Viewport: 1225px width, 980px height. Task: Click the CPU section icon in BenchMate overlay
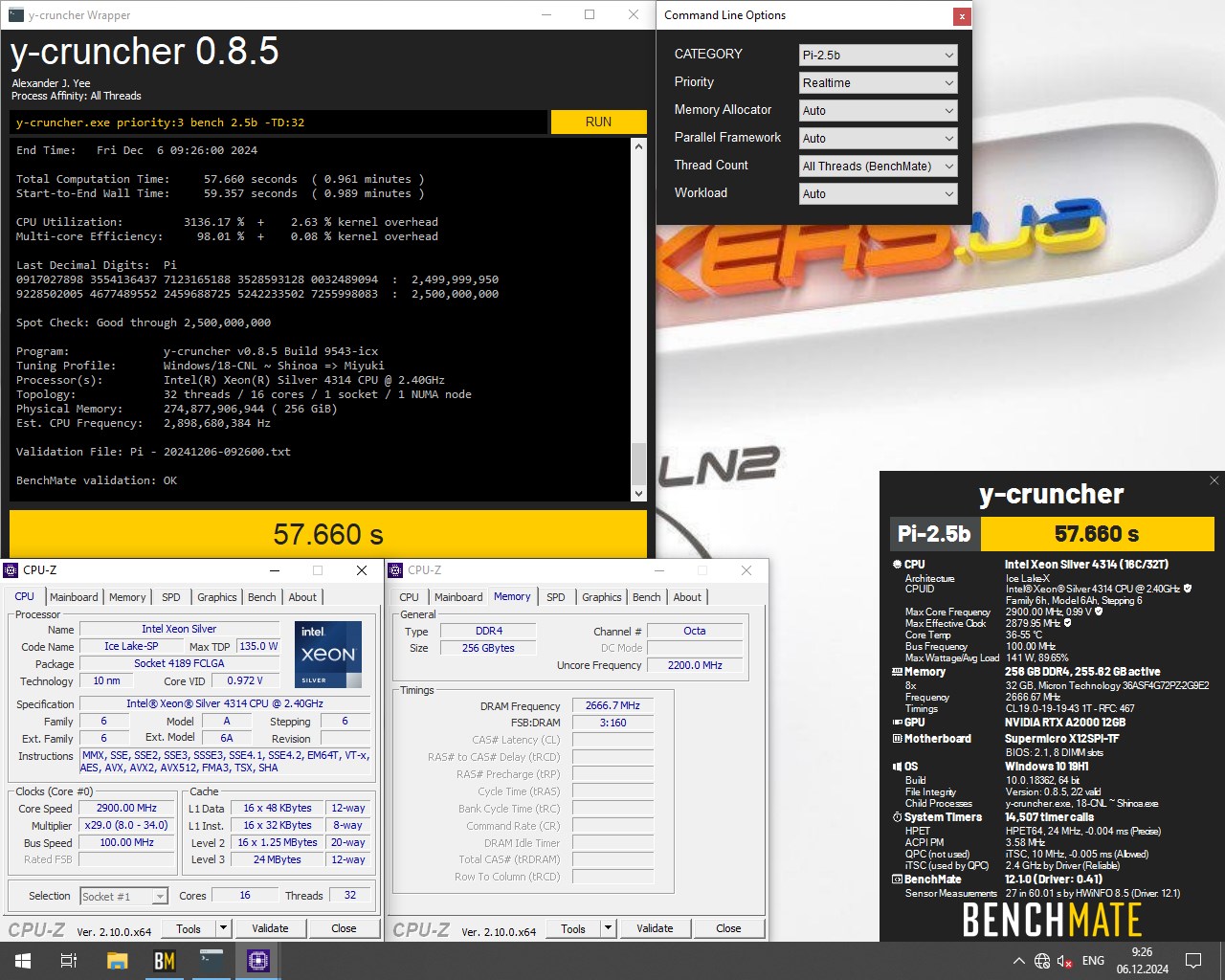click(897, 565)
